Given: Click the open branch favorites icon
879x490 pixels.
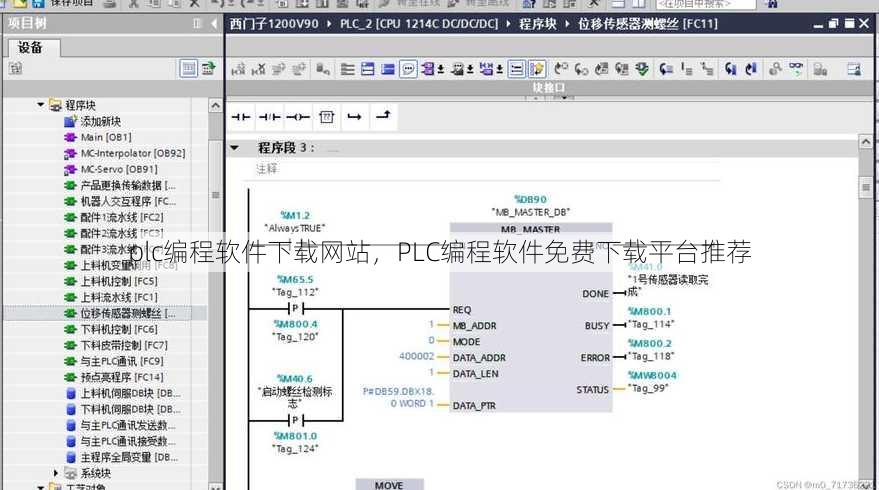Looking at the screenshot, I should coord(354,117).
